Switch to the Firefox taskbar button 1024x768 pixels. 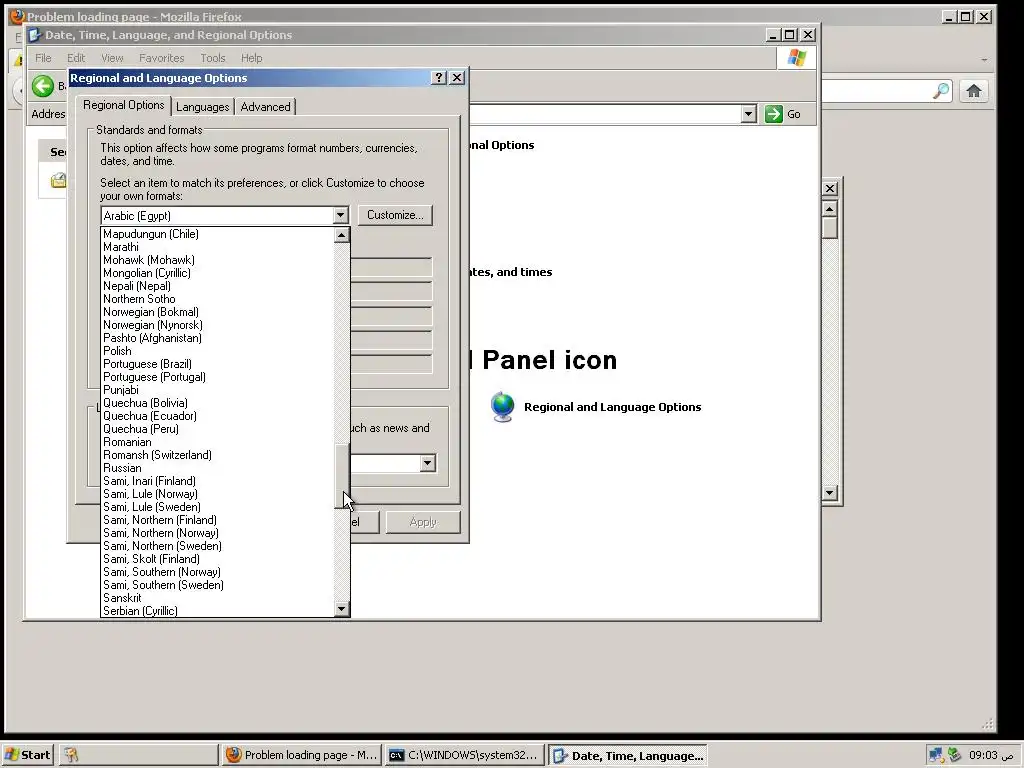302,755
